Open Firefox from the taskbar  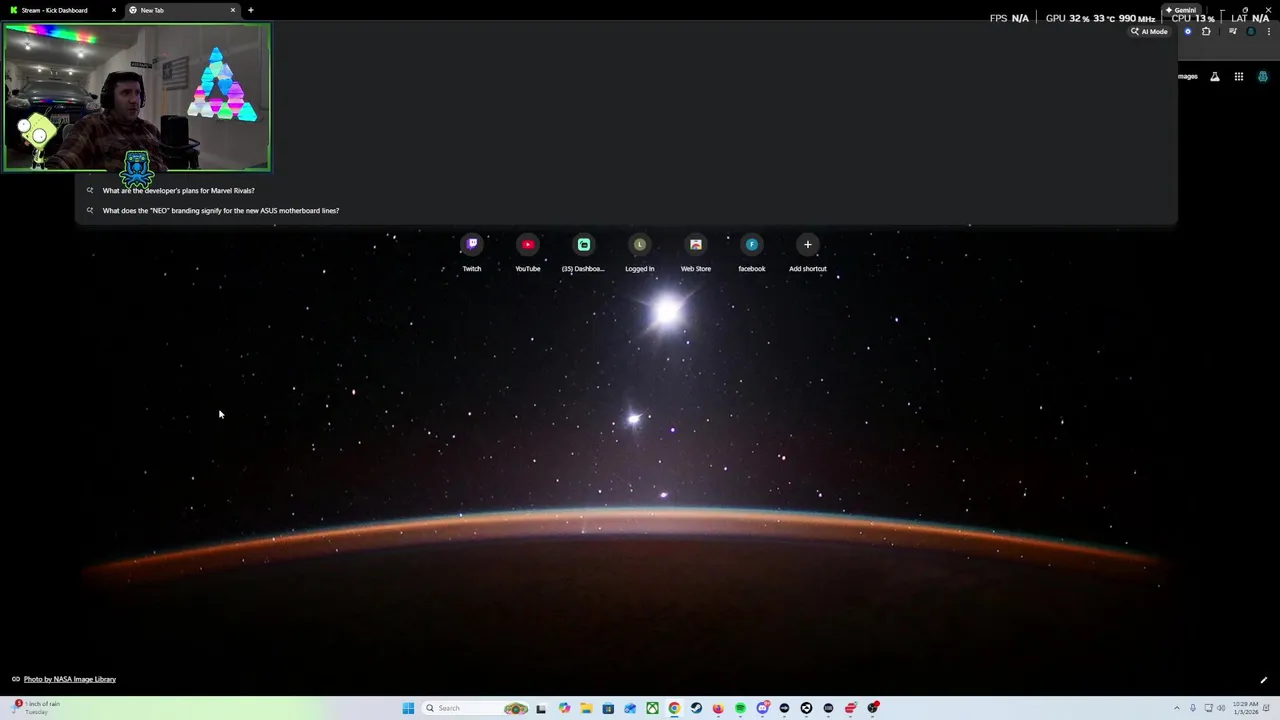pyautogui.click(x=718, y=708)
